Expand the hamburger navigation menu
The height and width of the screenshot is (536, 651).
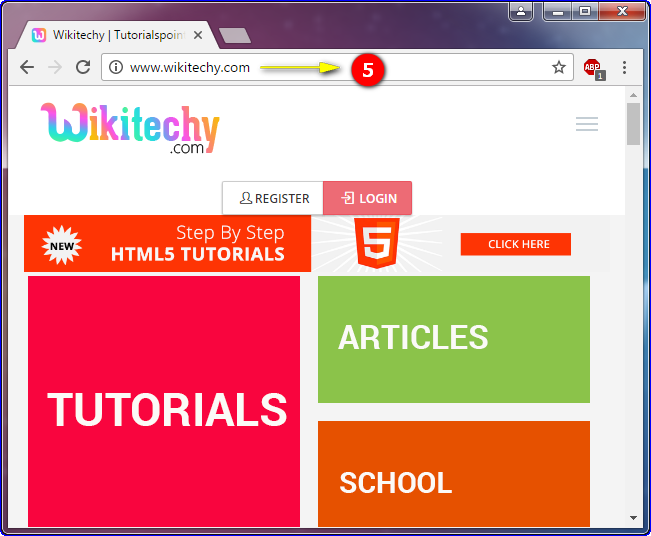587,124
